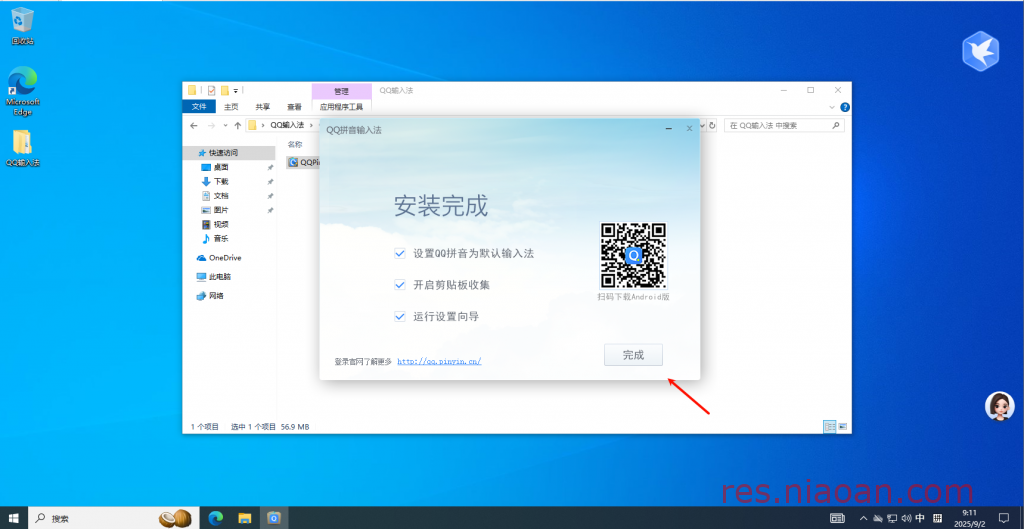Uncheck the 开启剪贴板收集 option

(x=400, y=285)
